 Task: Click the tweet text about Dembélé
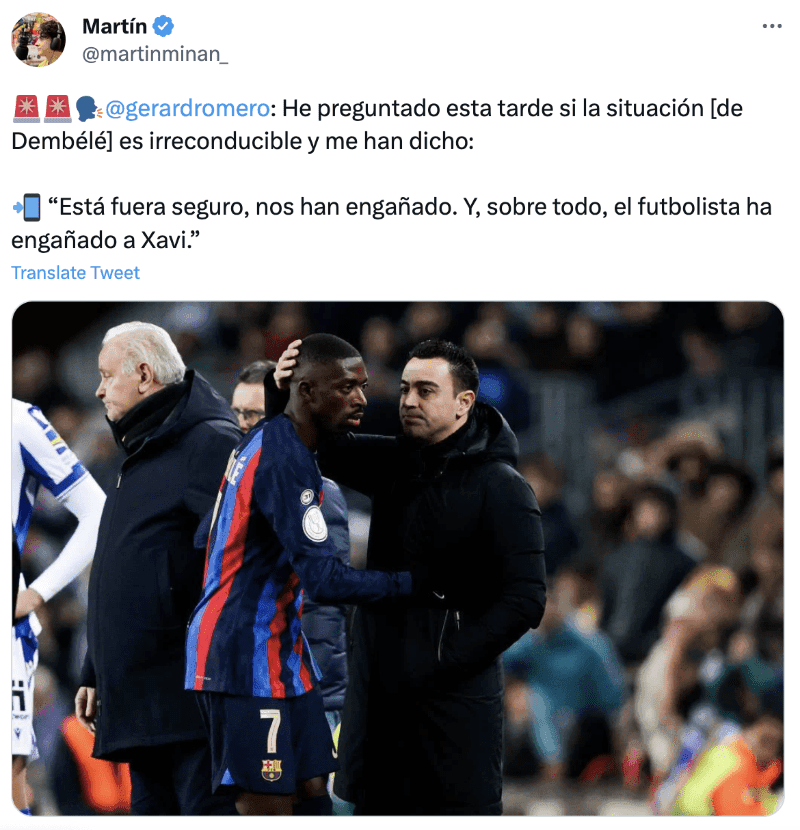[376, 125]
